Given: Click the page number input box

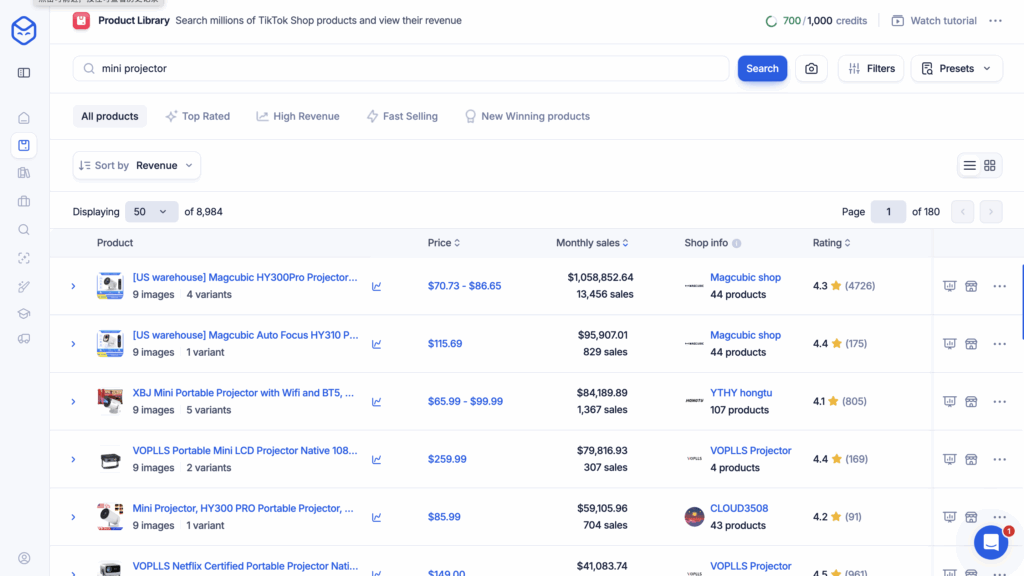Looking at the screenshot, I should point(888,212).
